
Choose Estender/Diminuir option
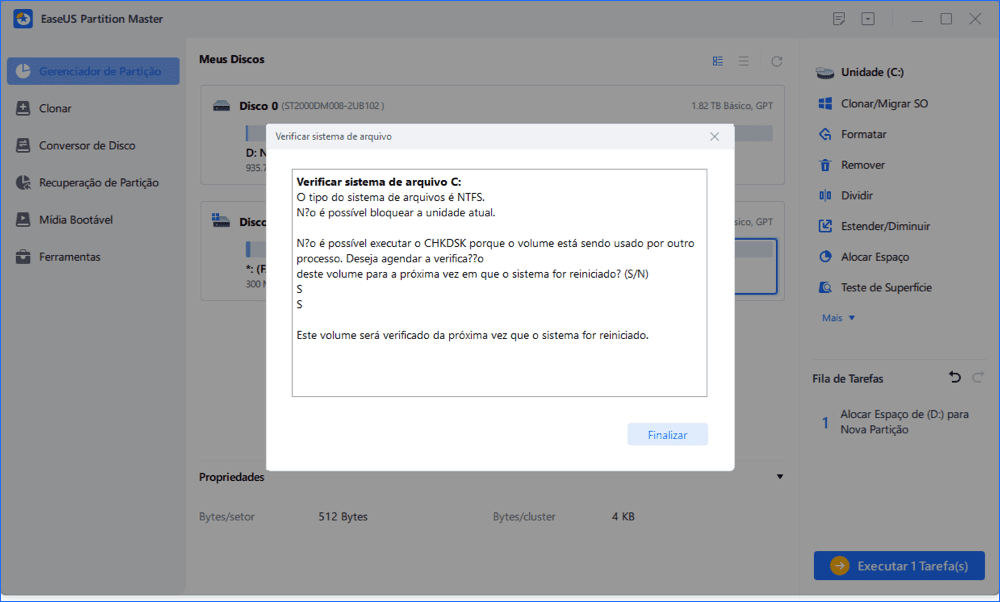885,226
